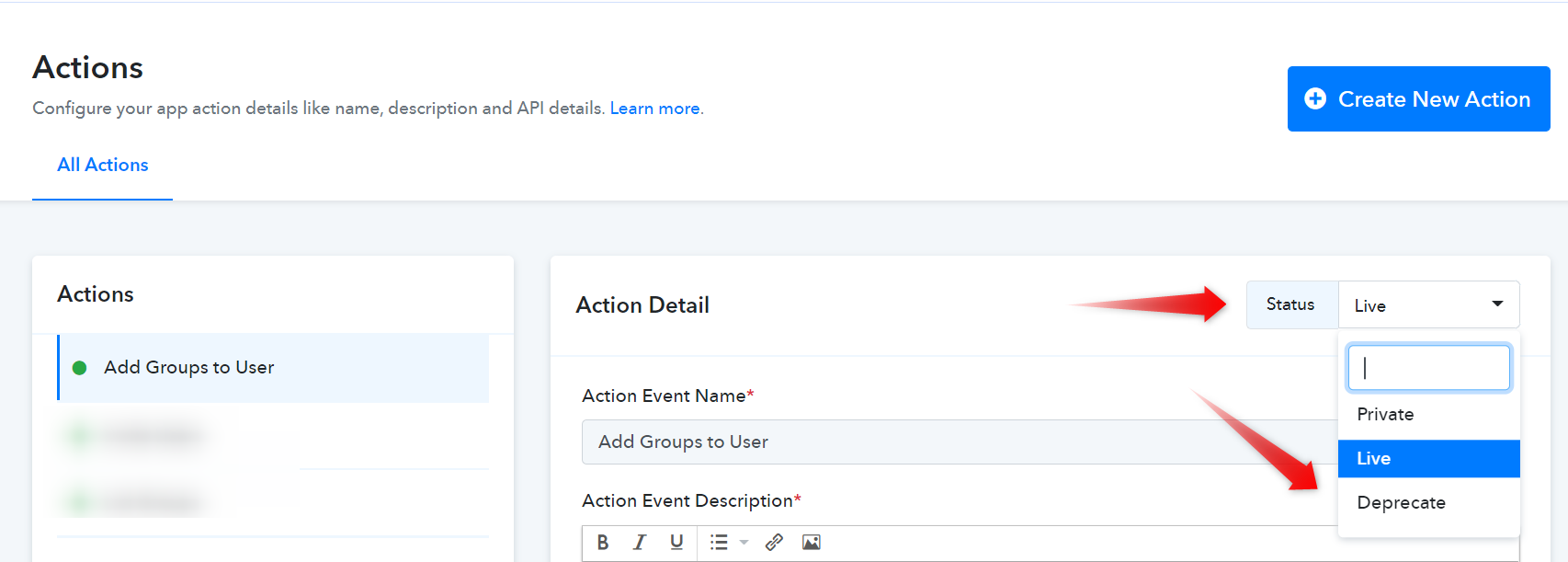Insert an image with the picture icon
The width and height of the screenshot is (1568, 562).
tap(811, 543)
